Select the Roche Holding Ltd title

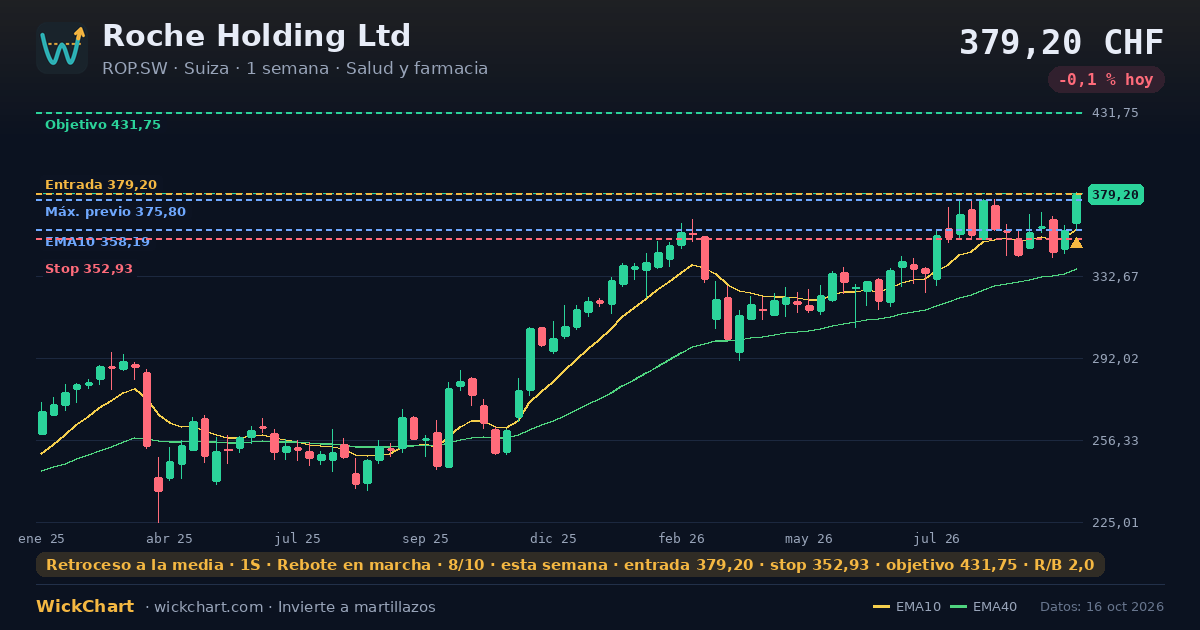pos(256,36)
